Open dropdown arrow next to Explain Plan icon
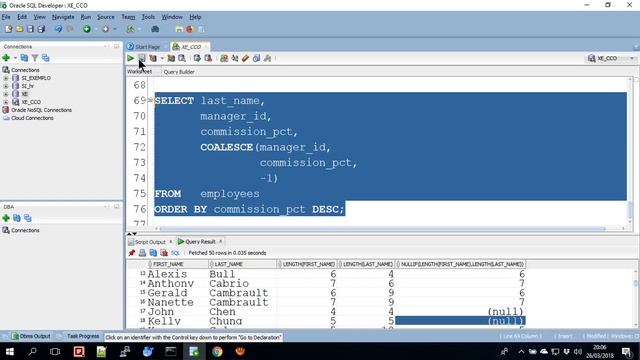640x360 pixels. pos(162,58)
